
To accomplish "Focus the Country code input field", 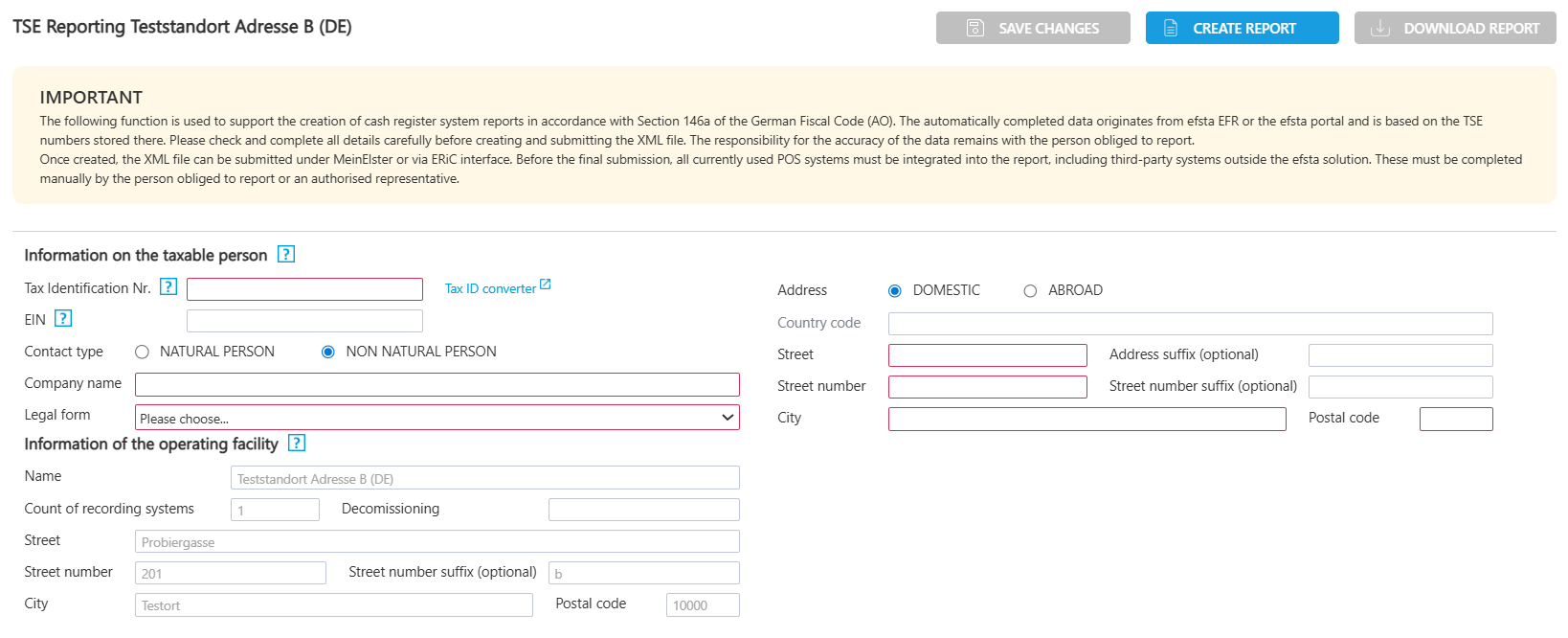I will [1191, 324].
